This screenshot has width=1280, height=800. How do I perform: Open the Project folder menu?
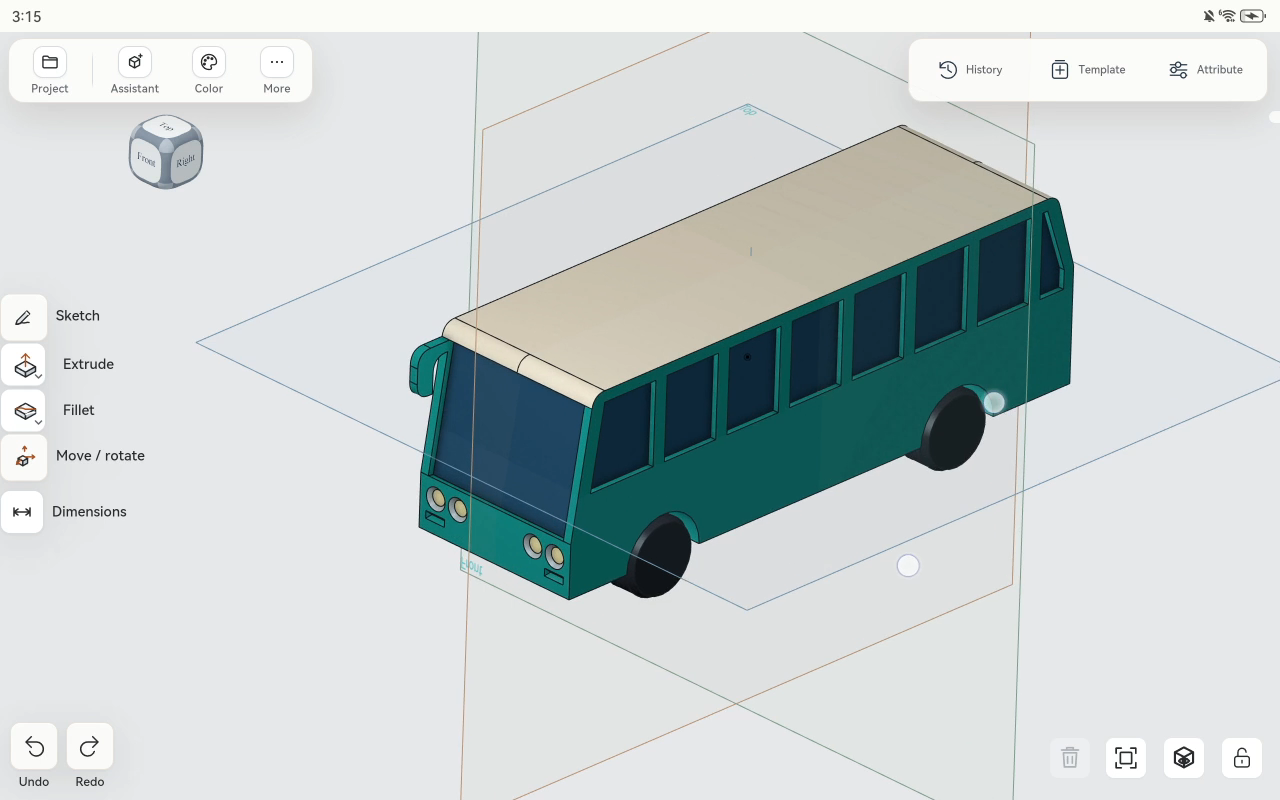tap(49, 70)
